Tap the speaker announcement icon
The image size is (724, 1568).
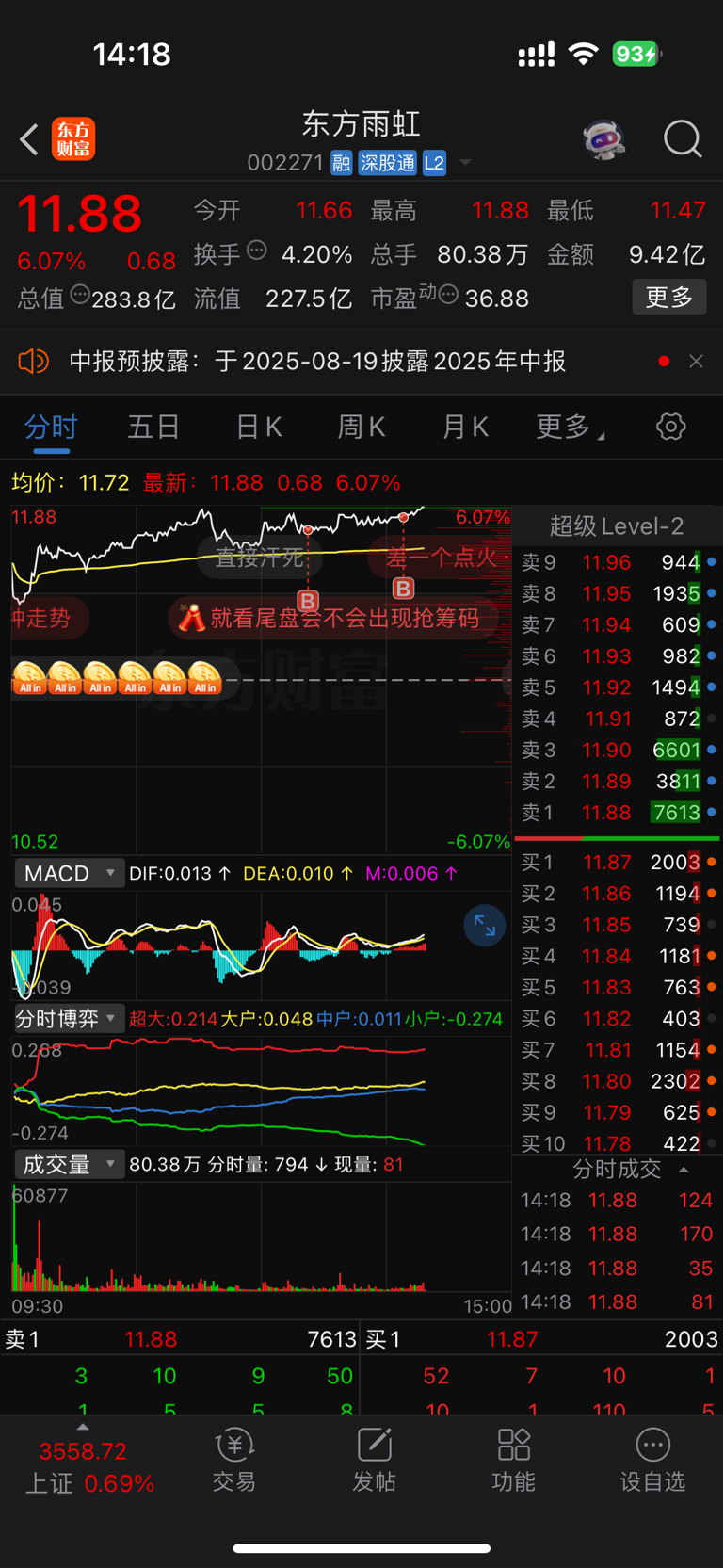[34, 361]
